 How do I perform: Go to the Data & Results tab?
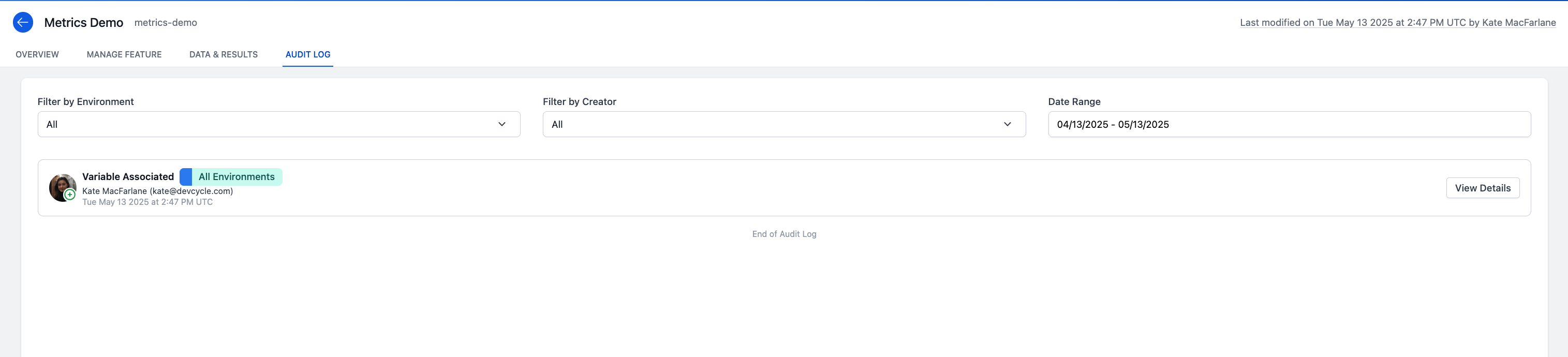tap(224, 55)
